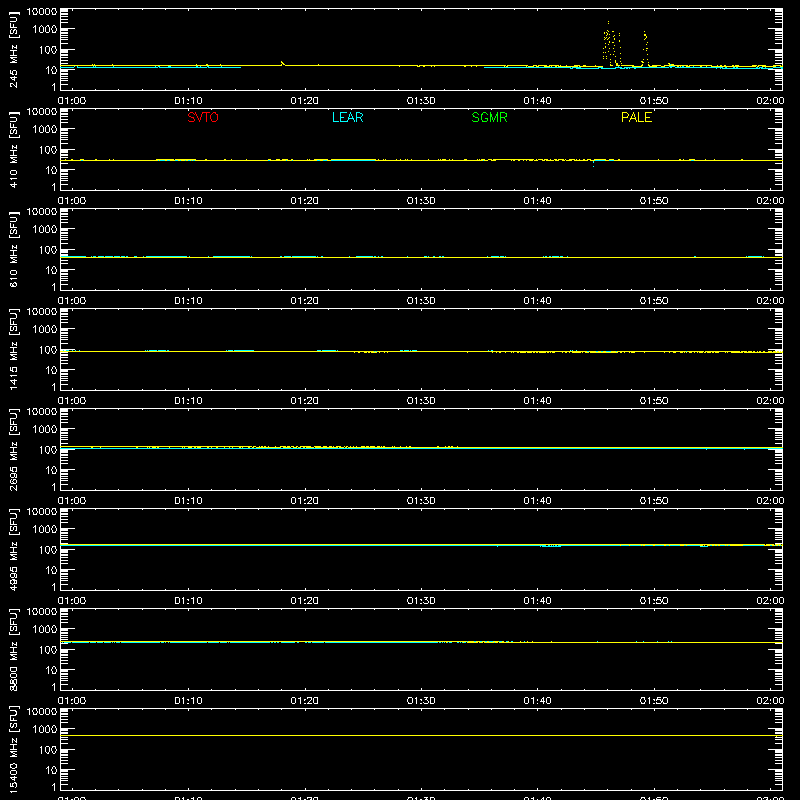The height and width of the screenshot is (800, 800).
Task: Click the 1000 y-axis value on the 15400 MHz plot
Action: click(45, 730)
